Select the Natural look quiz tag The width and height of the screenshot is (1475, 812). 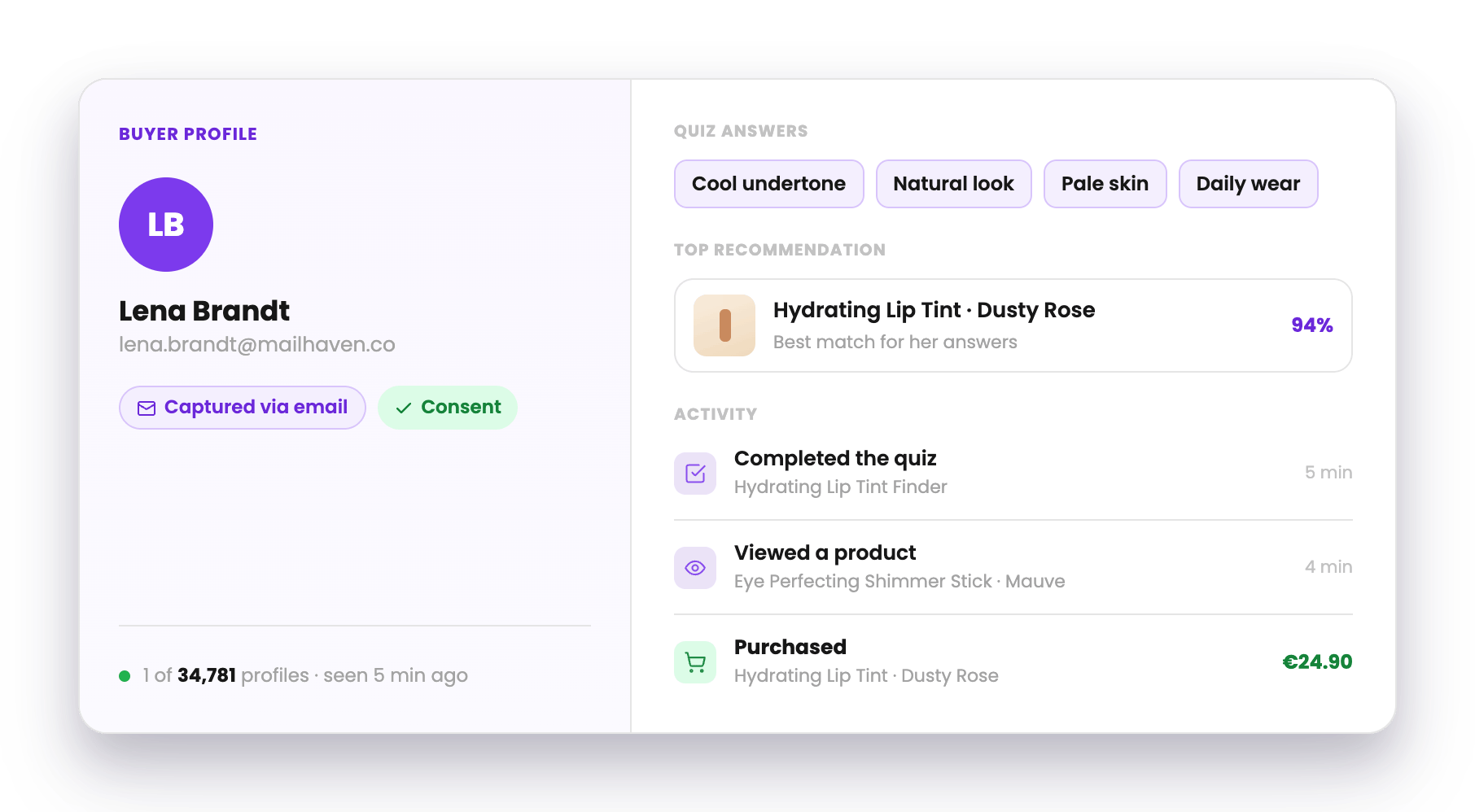pos(953,184)
